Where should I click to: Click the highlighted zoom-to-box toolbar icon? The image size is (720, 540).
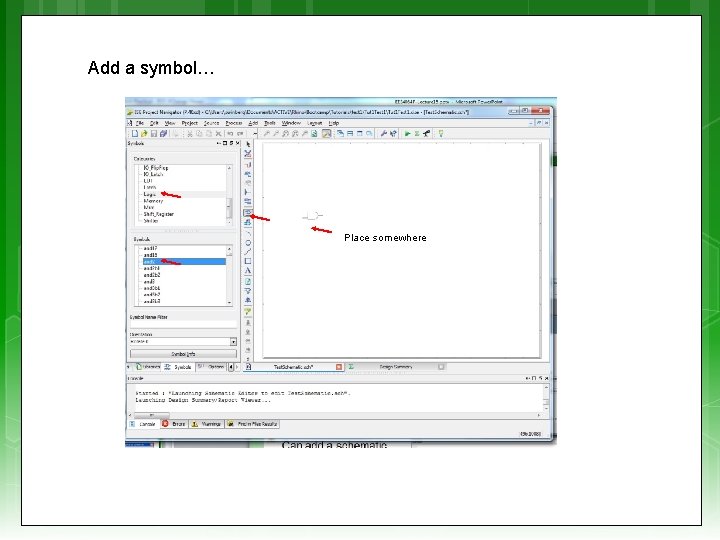(x=326, y=134)
